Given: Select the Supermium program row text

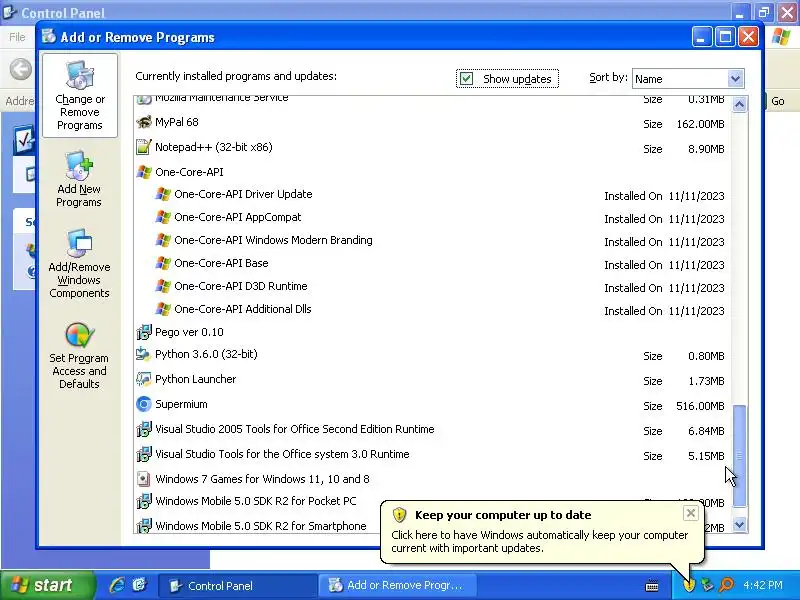Looking at the screenshot, I should (181, 404).
